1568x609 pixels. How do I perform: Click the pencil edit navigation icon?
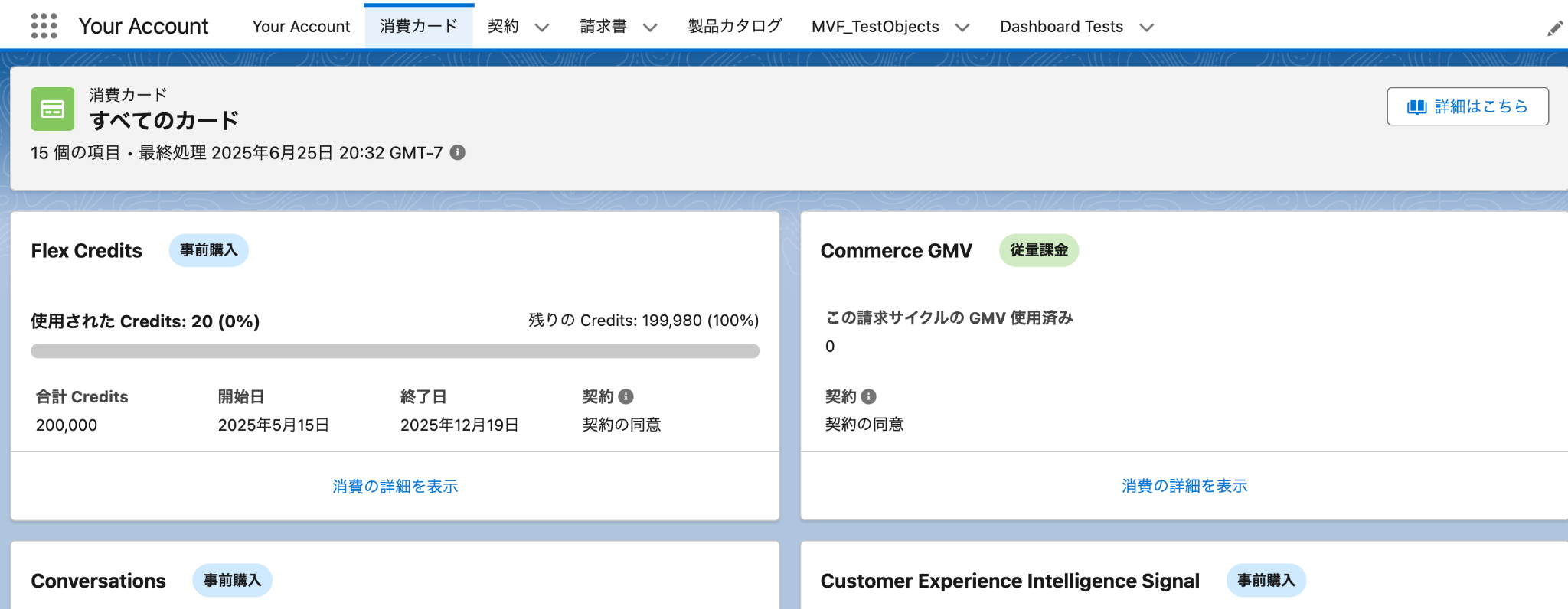(1554, 28)
